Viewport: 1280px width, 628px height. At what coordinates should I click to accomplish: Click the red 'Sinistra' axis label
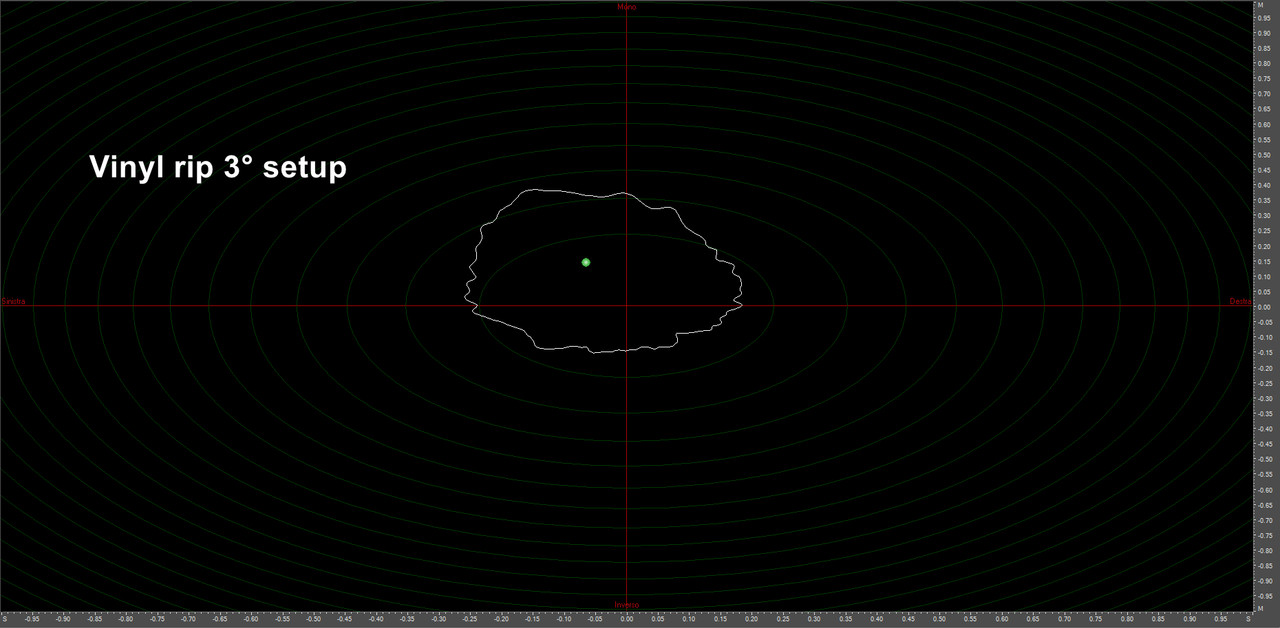click(13, 301)
